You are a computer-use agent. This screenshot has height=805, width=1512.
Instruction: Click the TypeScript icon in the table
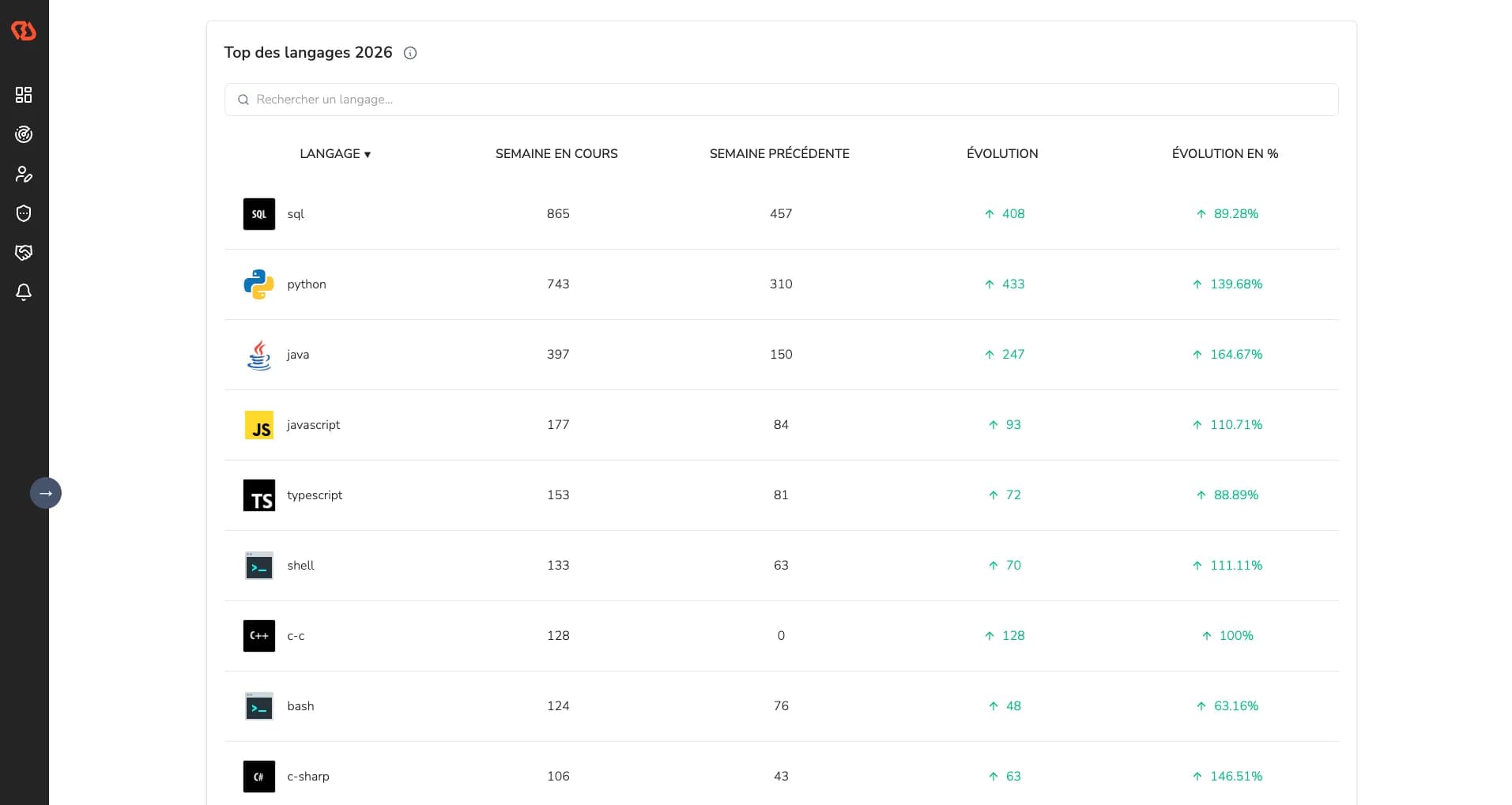click(x=258, y=495)
